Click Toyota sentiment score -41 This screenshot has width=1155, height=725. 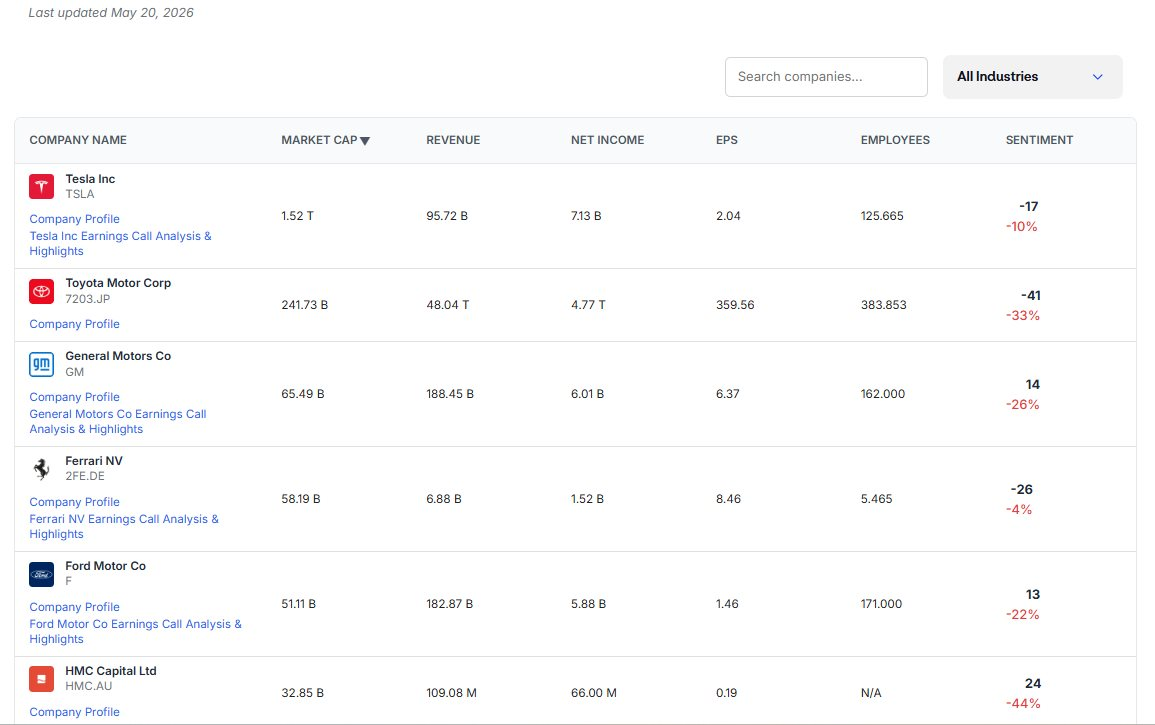pyautogui.click(x=1031, y=295)
